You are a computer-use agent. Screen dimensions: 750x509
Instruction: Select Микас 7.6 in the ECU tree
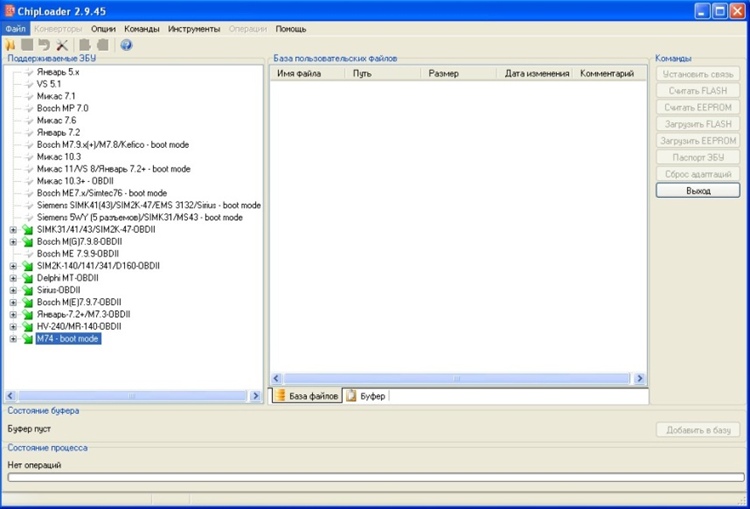(56, 120)
